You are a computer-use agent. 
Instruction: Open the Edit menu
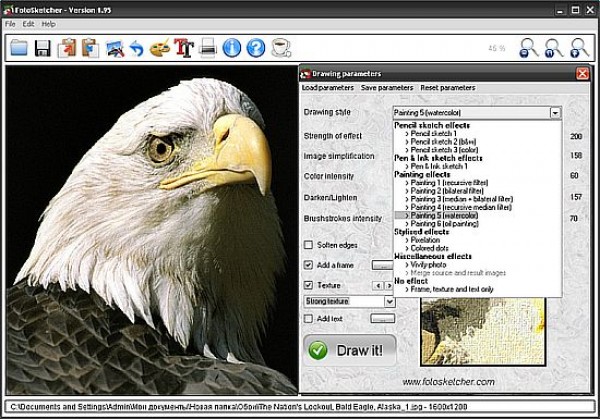[x=28, y=23]
